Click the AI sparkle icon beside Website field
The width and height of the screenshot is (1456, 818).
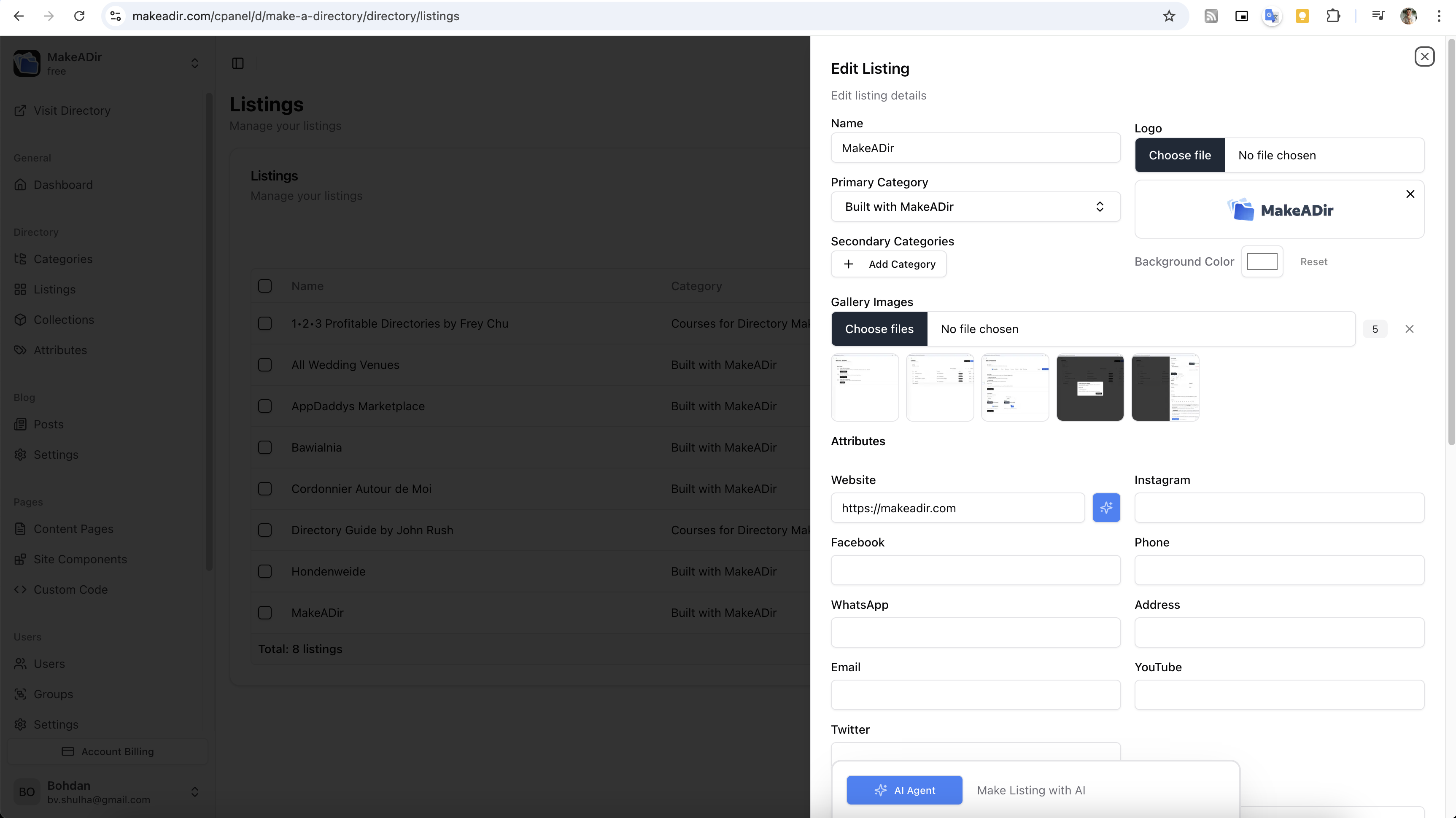tap(1106, 507)
